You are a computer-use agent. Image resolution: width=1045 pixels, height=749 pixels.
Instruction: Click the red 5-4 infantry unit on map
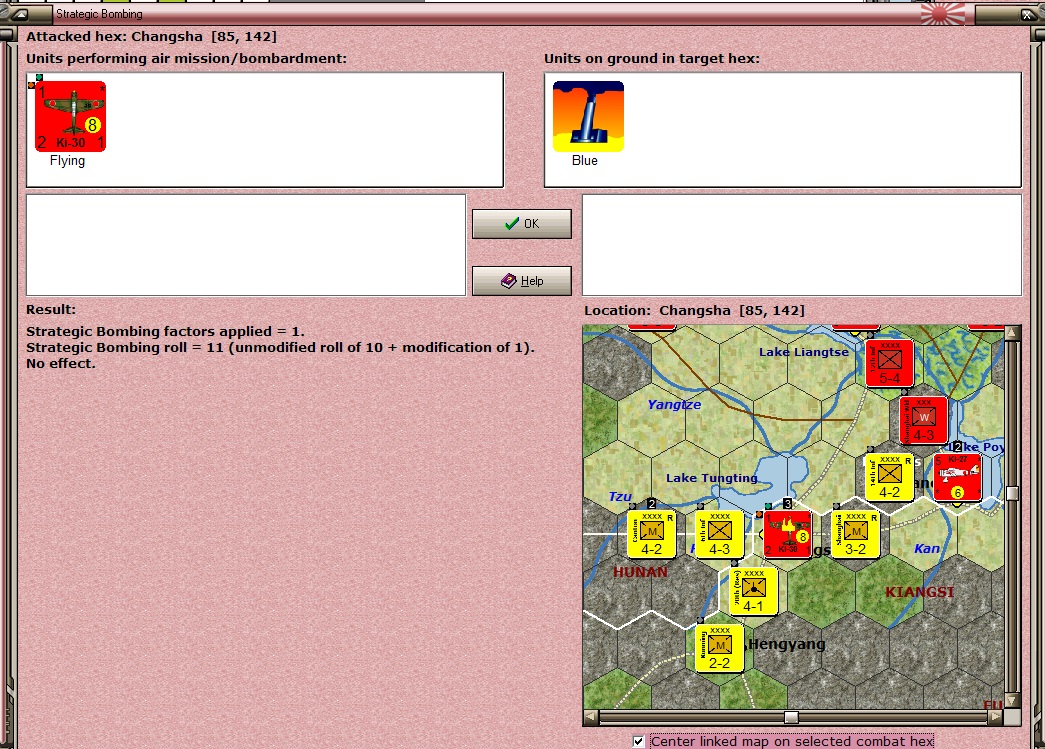click(x=890, y=363)
